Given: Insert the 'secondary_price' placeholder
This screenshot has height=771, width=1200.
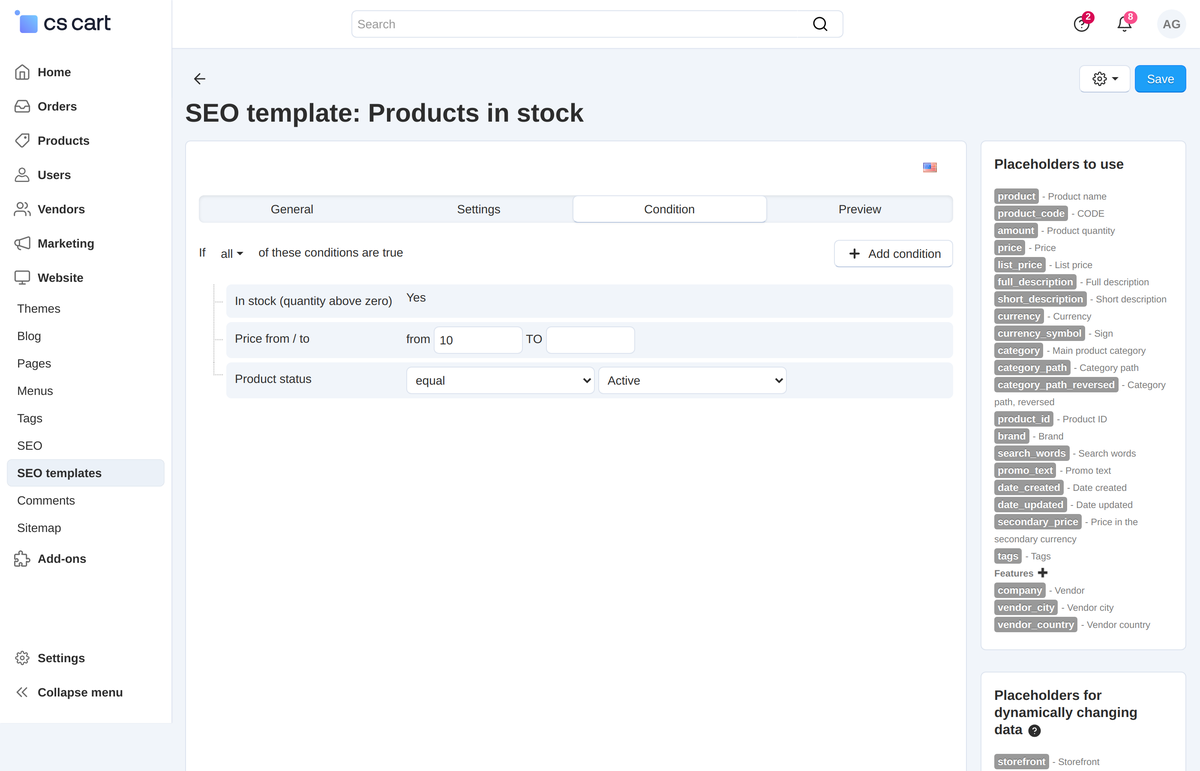Looking at the screenshot, I should 1038,522.
